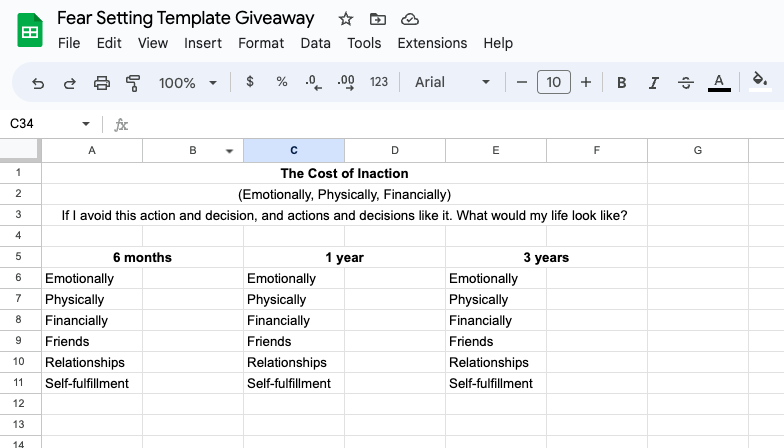Increase font size with plus button
The height and width of the screenshot is (448, 784).
pos(586,83)
